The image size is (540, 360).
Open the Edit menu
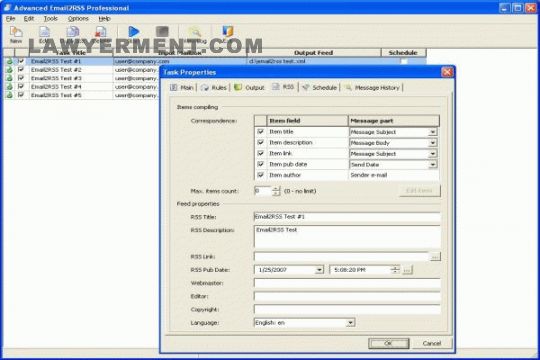pyautogui.click(x=29, y=19)
